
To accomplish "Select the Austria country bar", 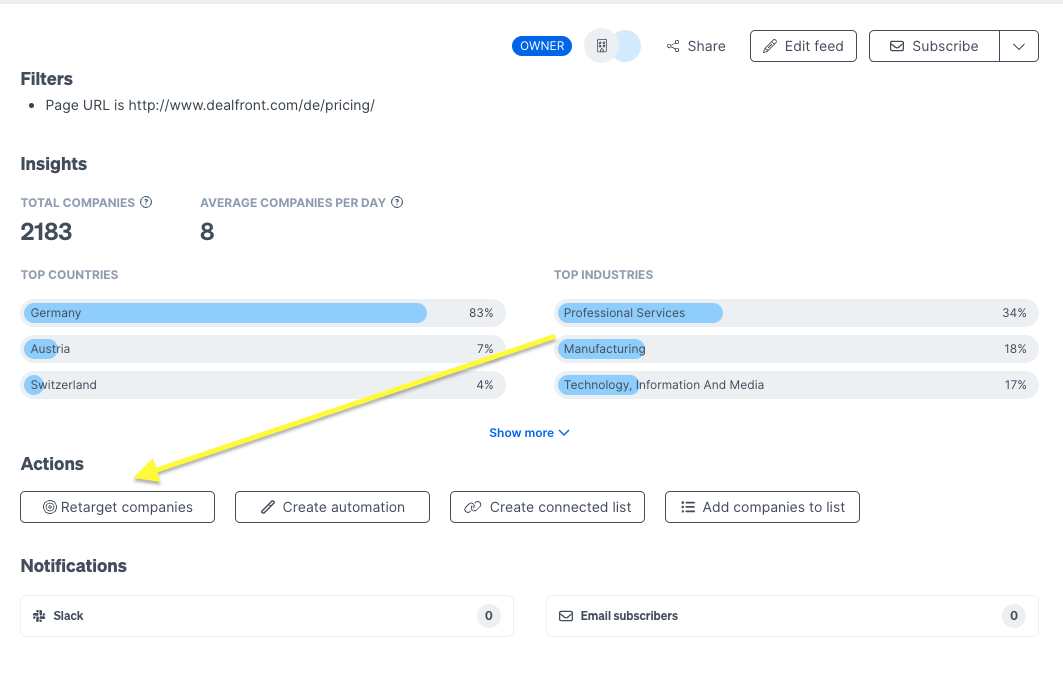I will tap(263, 349).
